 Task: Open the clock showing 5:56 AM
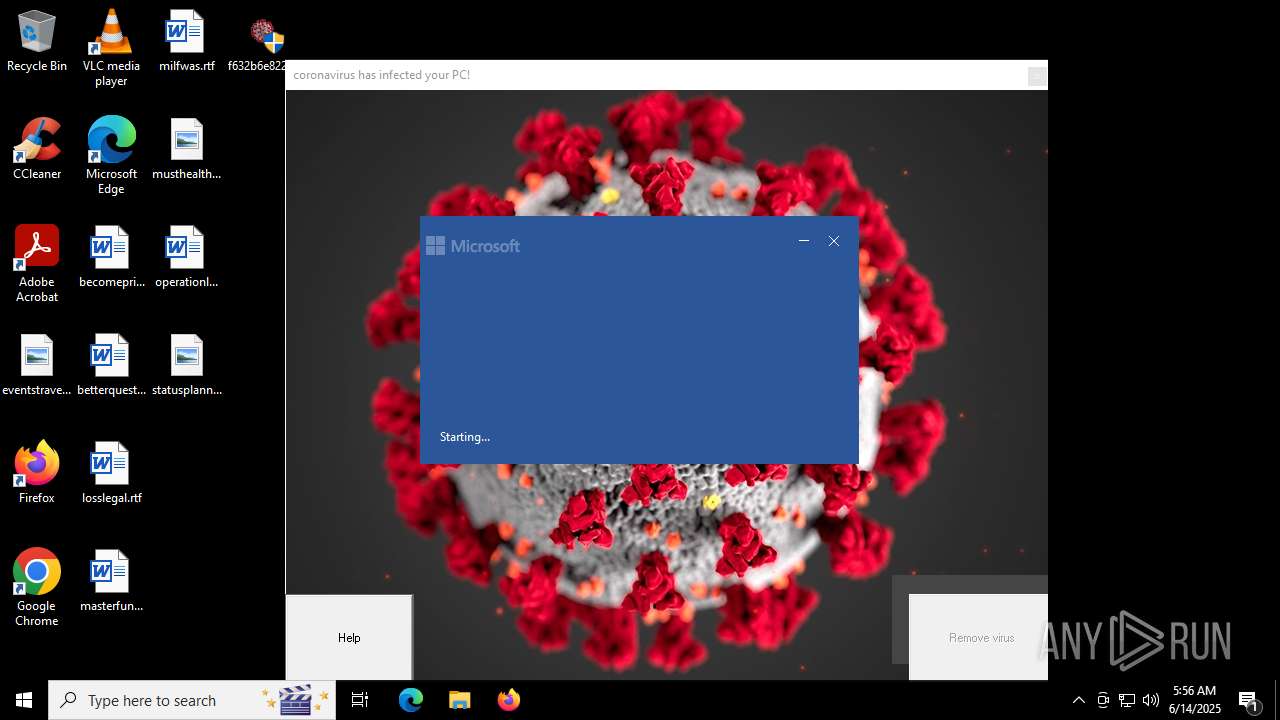coord(1195,700)
